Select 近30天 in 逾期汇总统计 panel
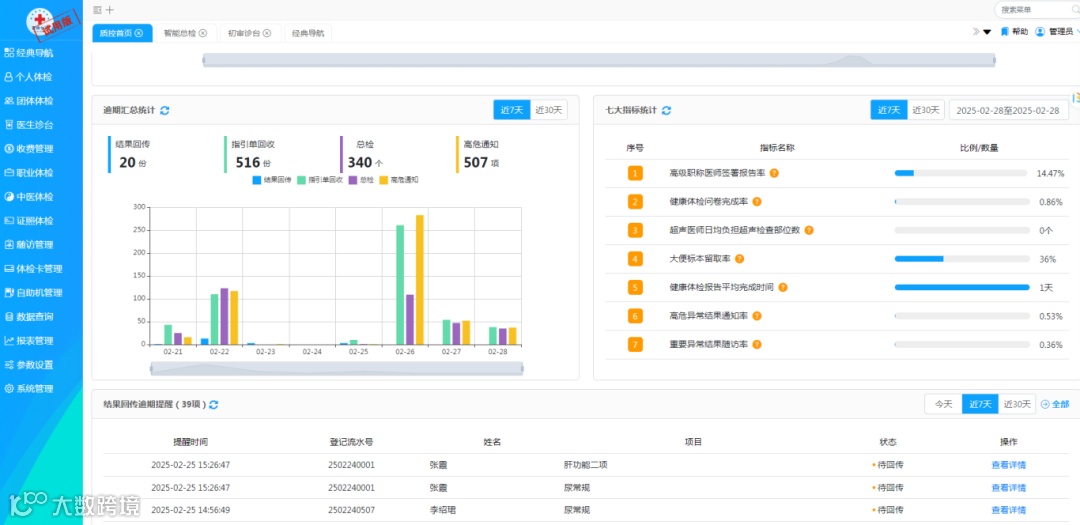The width and height of the screenshot is (1080, 525). [549, 110]
